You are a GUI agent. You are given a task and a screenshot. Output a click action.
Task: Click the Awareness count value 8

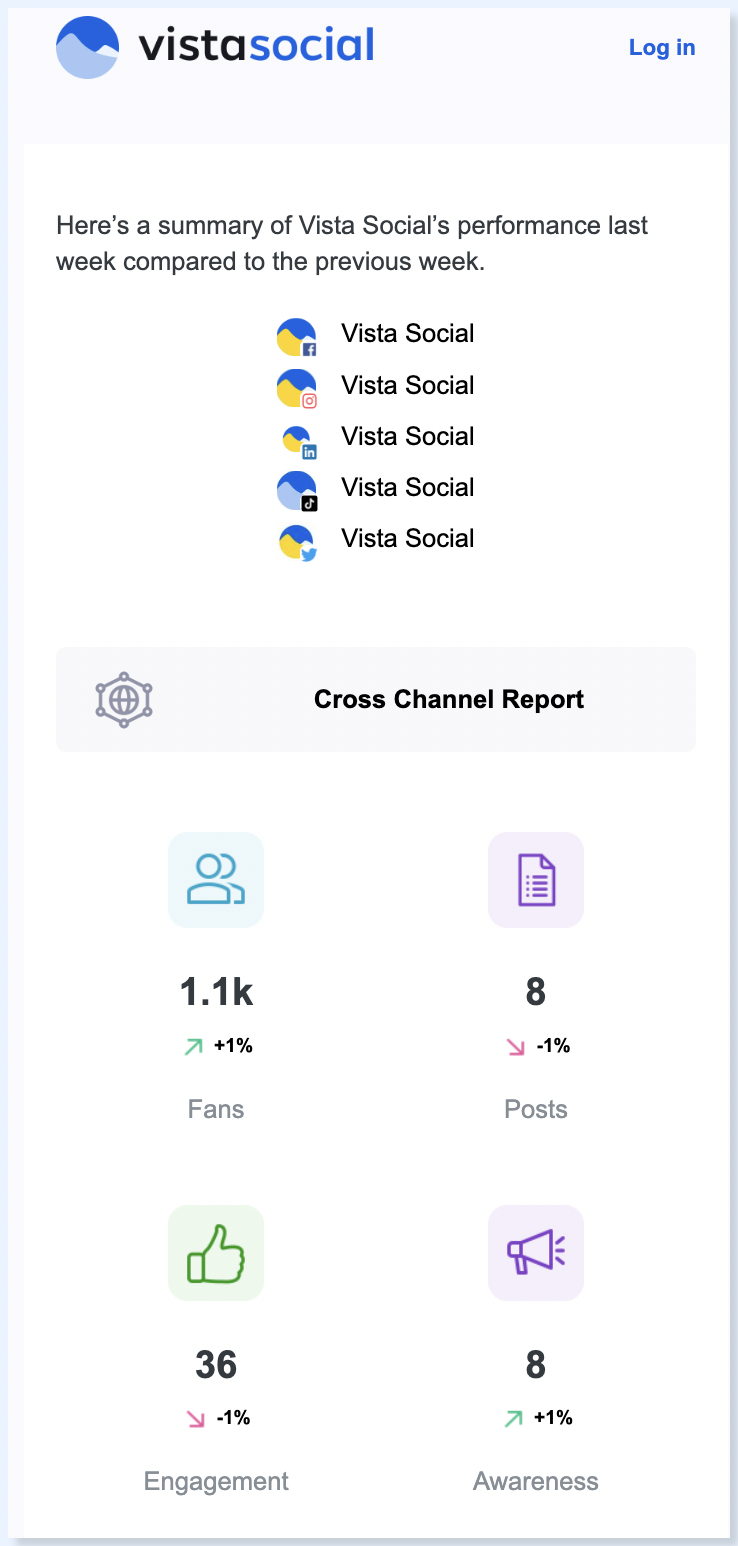click(536, 1364)
